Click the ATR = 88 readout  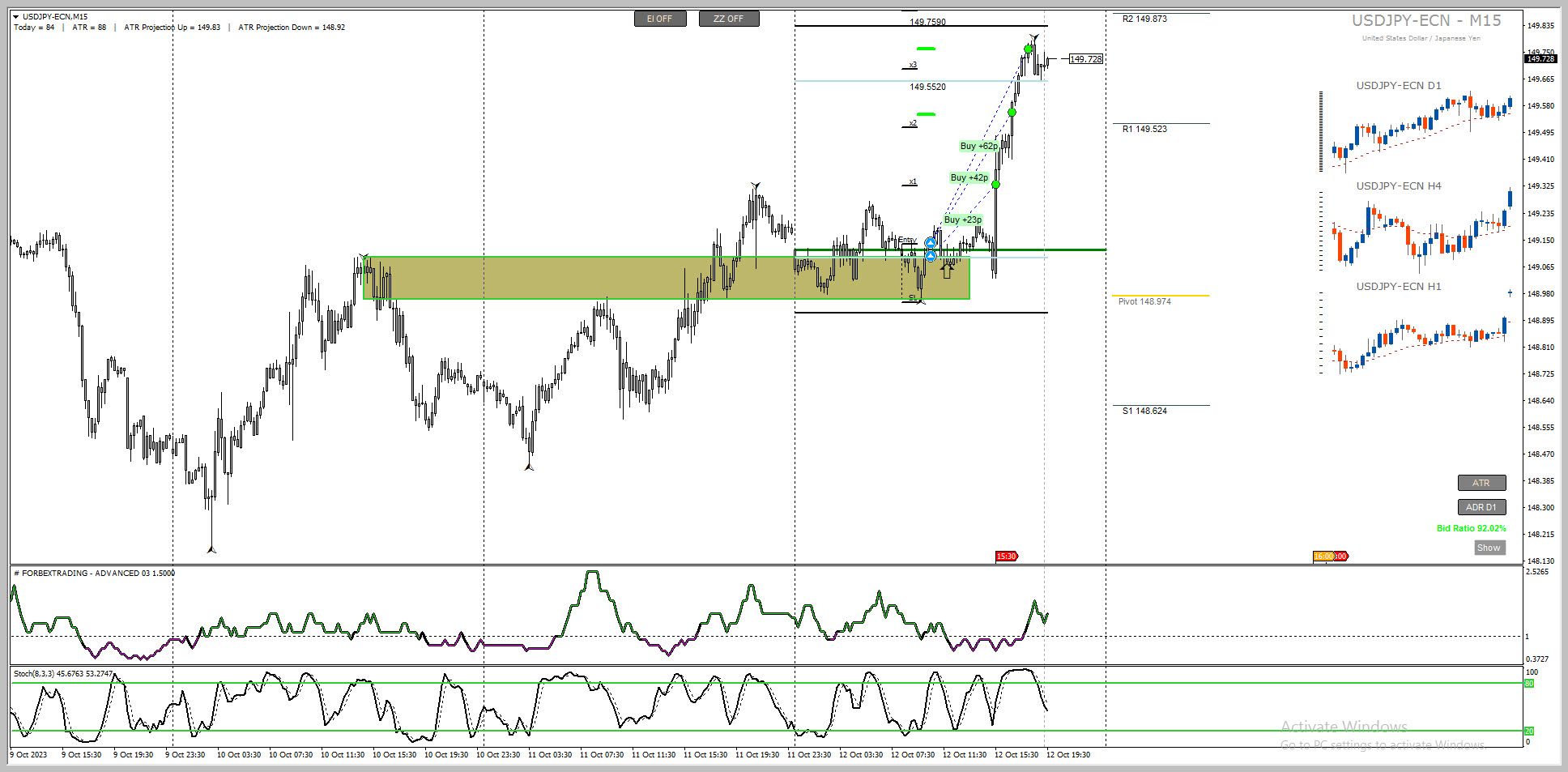[x=89, y=28]
